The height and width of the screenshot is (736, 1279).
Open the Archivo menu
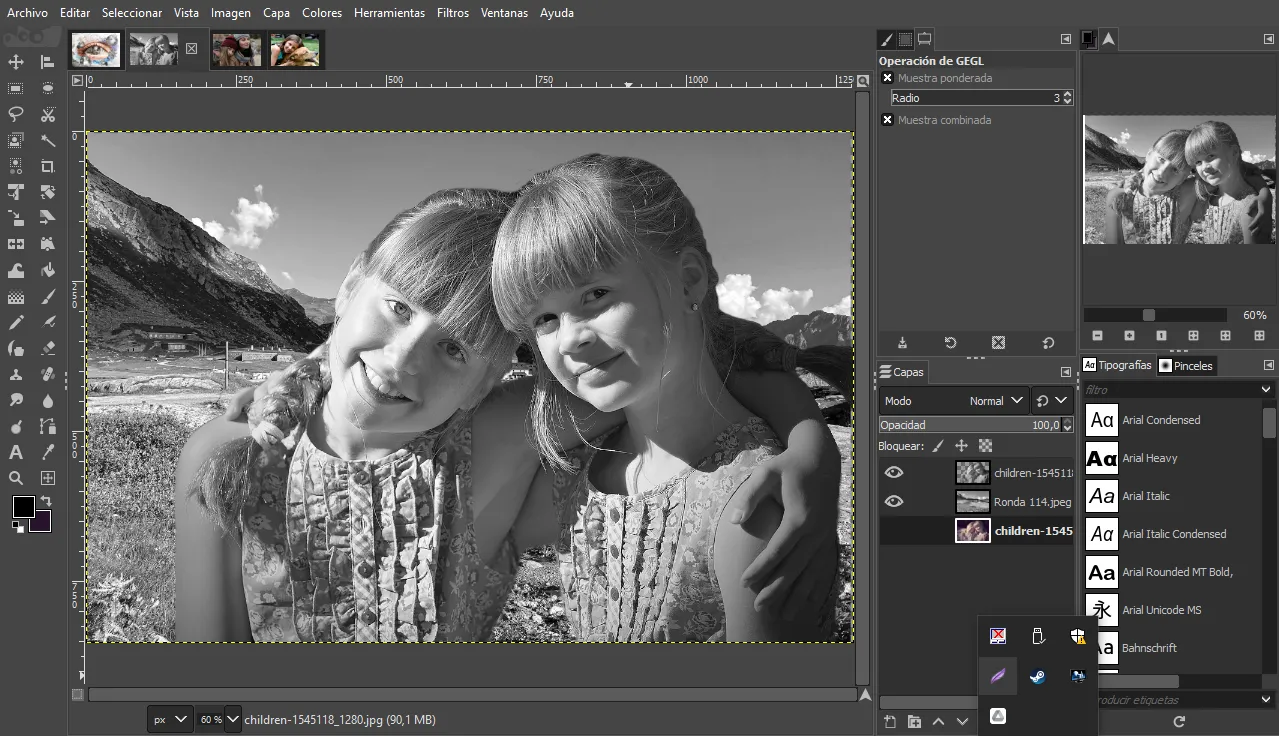tap(27, 13)
